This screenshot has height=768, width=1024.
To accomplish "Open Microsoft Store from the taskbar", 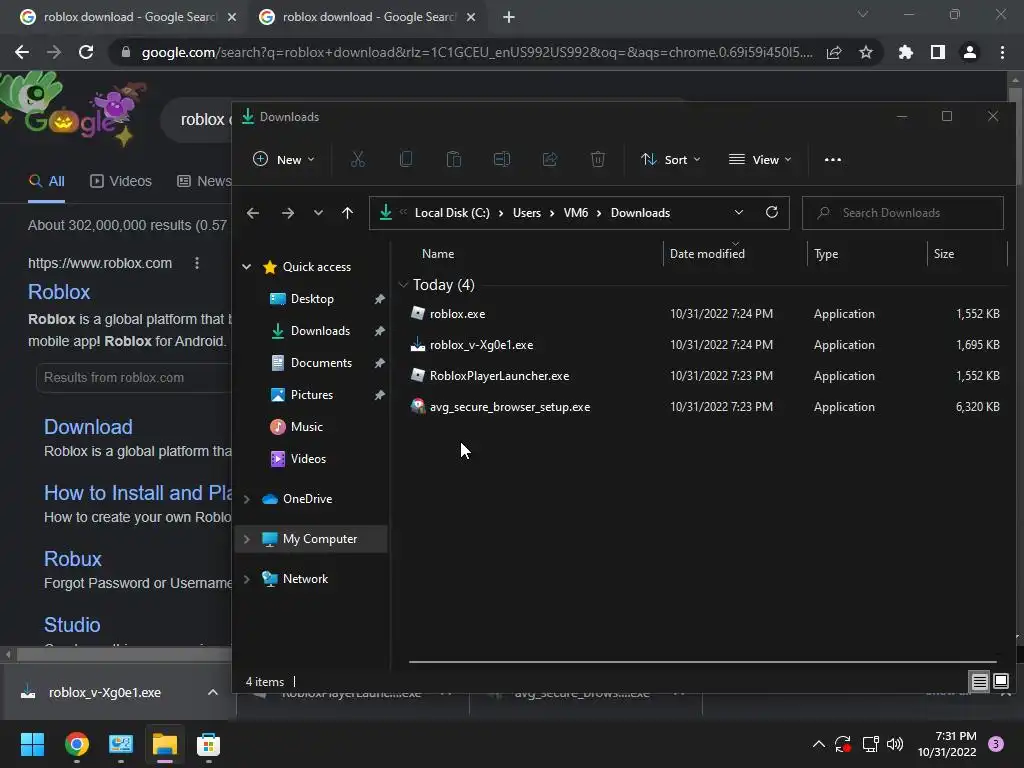I will pos(208,744).
